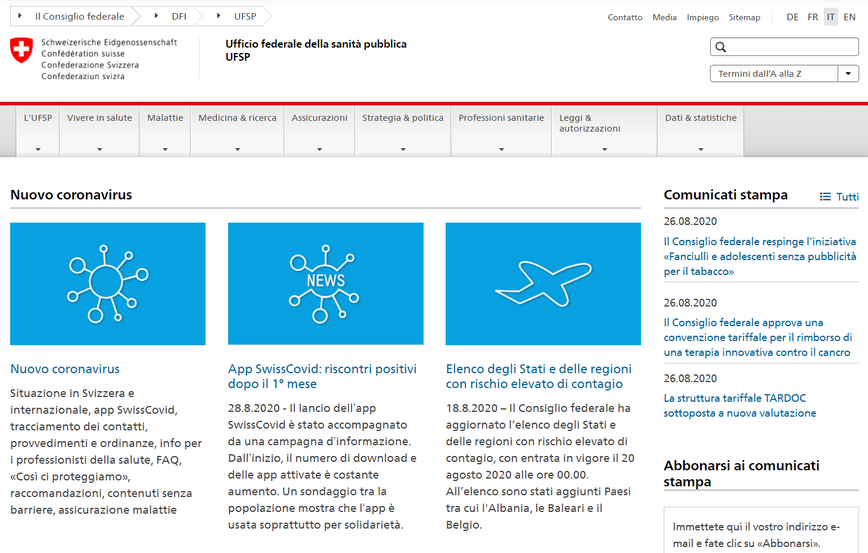868x553 pixels.
Task: Switch language to DE
Action: click(x=793, y=17)
